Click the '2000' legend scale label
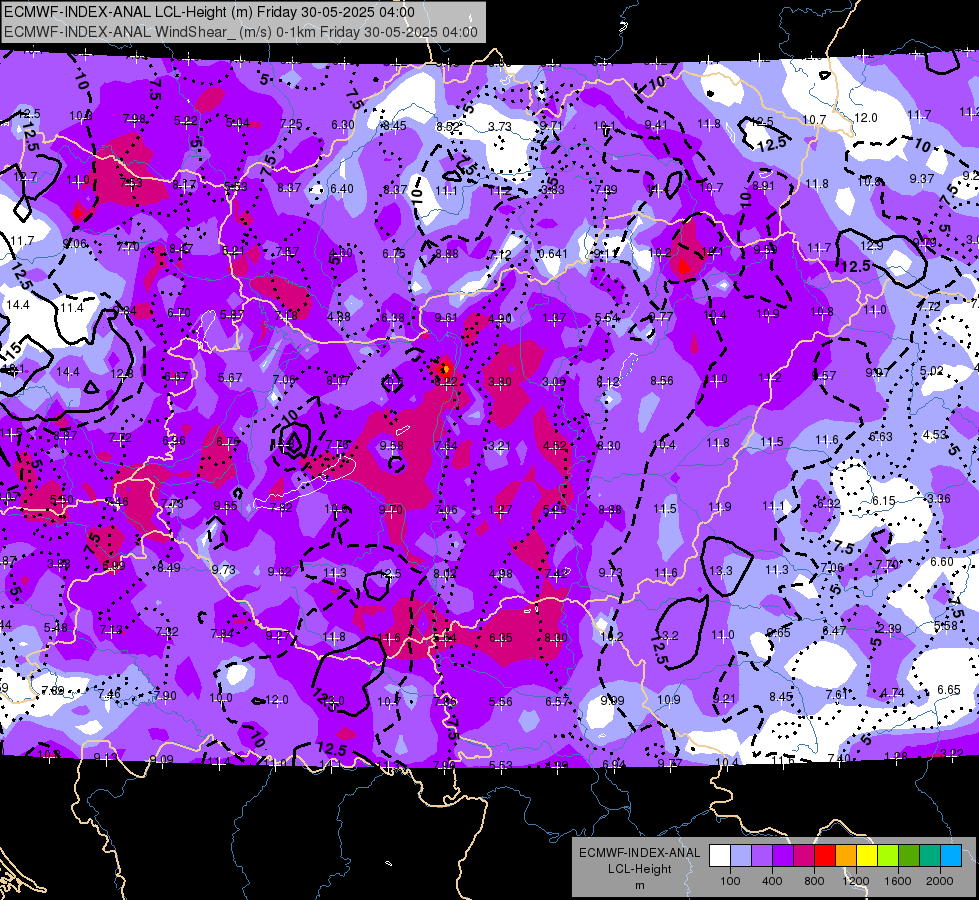The width and height of the screenshot is (979, 900). tap(940, 881)
